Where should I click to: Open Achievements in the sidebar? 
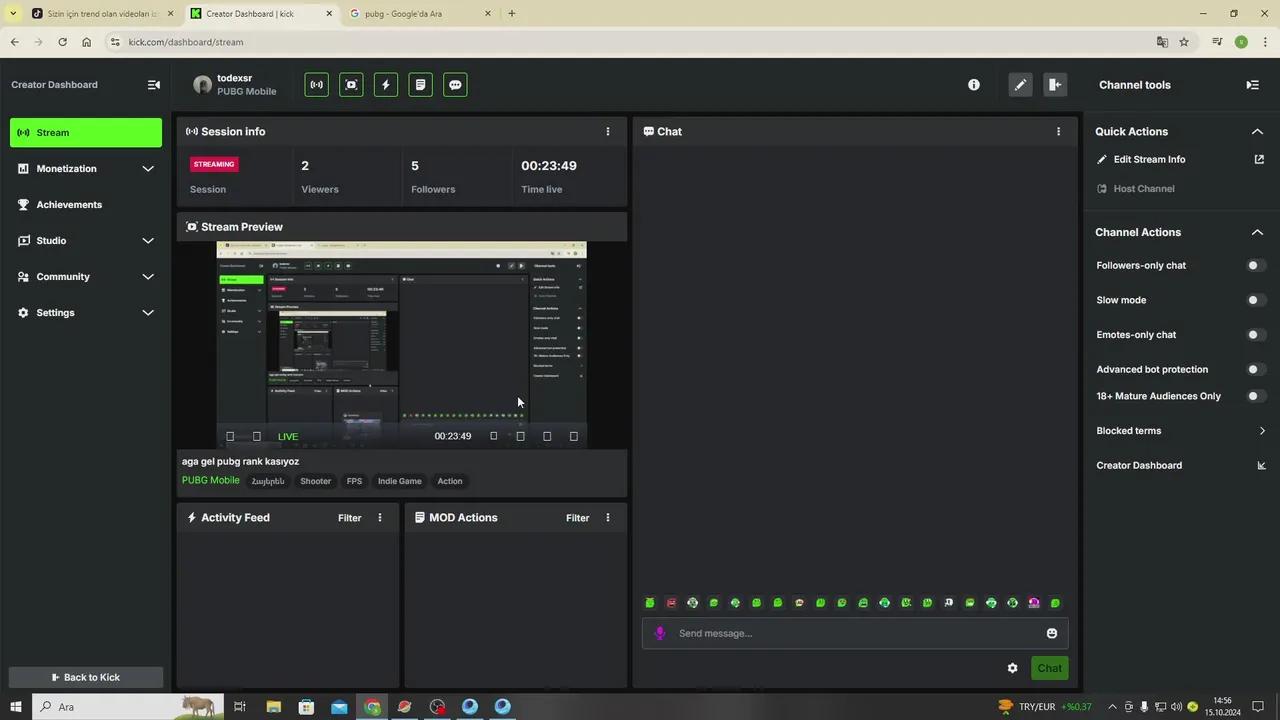click(69, 205)
